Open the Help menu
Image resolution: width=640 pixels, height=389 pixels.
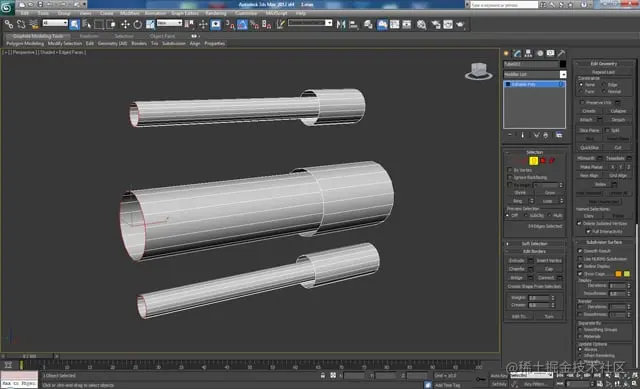coord(300,13)
